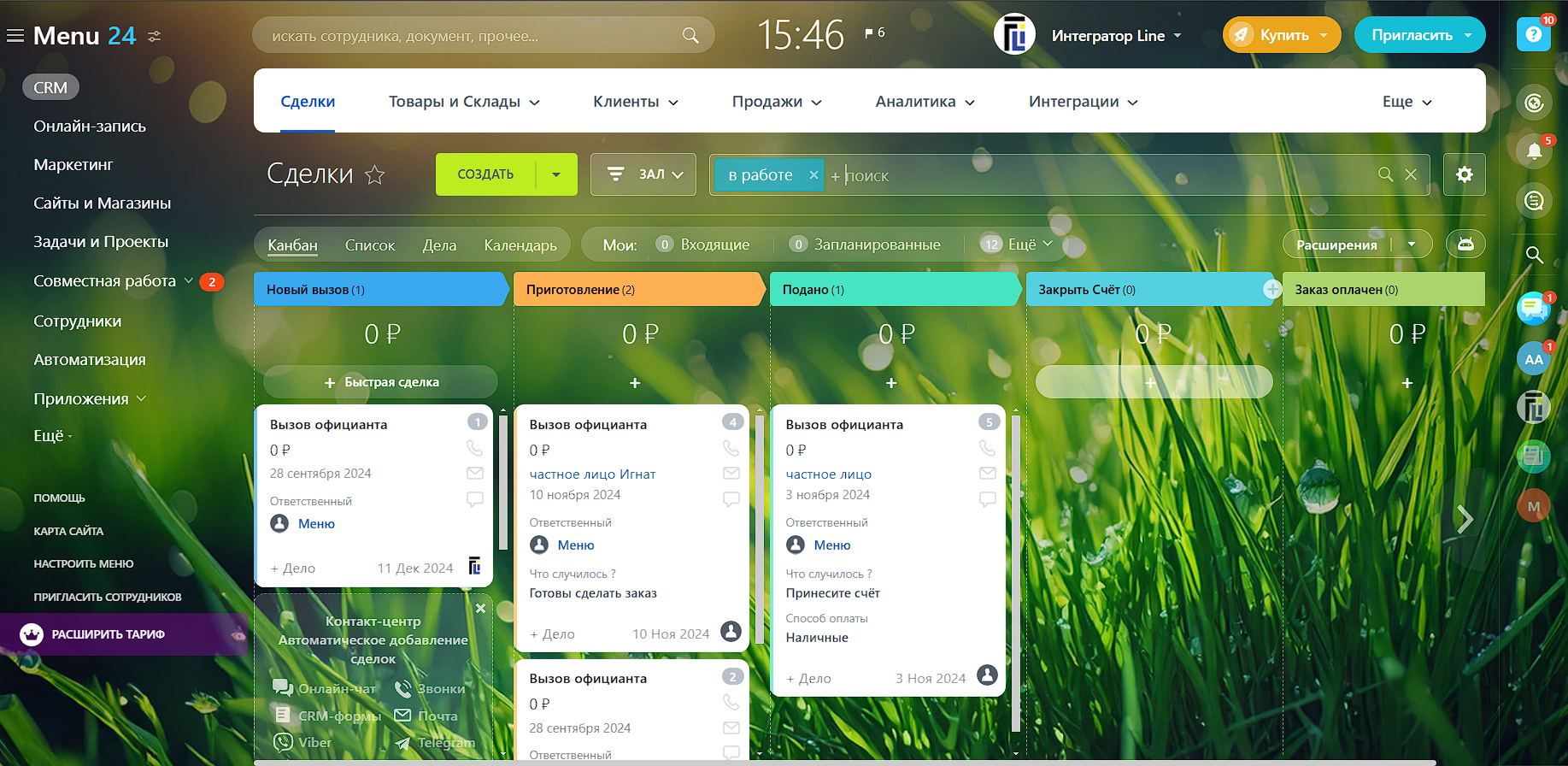Switch to the Дела view

click(439, 245)
